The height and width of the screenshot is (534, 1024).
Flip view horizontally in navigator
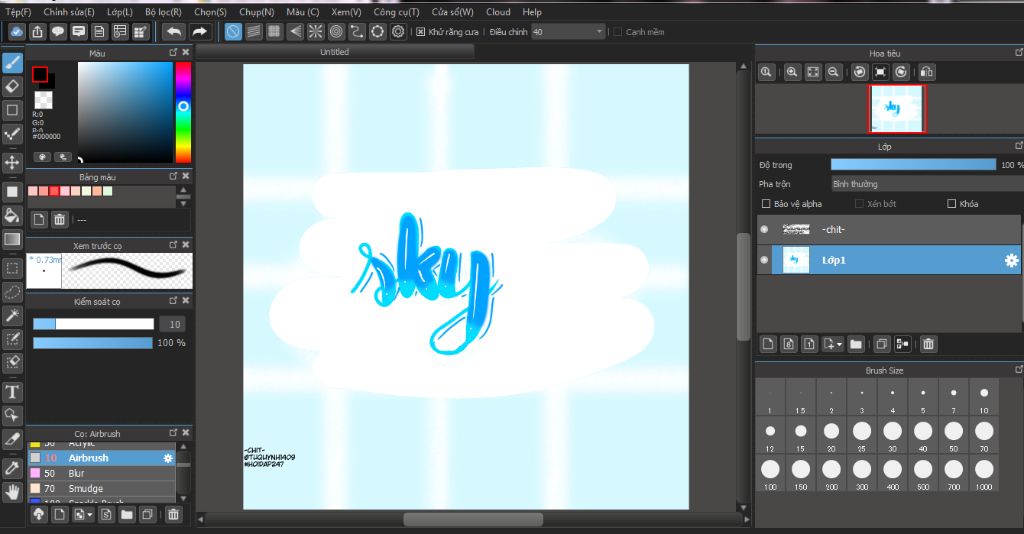(x=927, y=72)
